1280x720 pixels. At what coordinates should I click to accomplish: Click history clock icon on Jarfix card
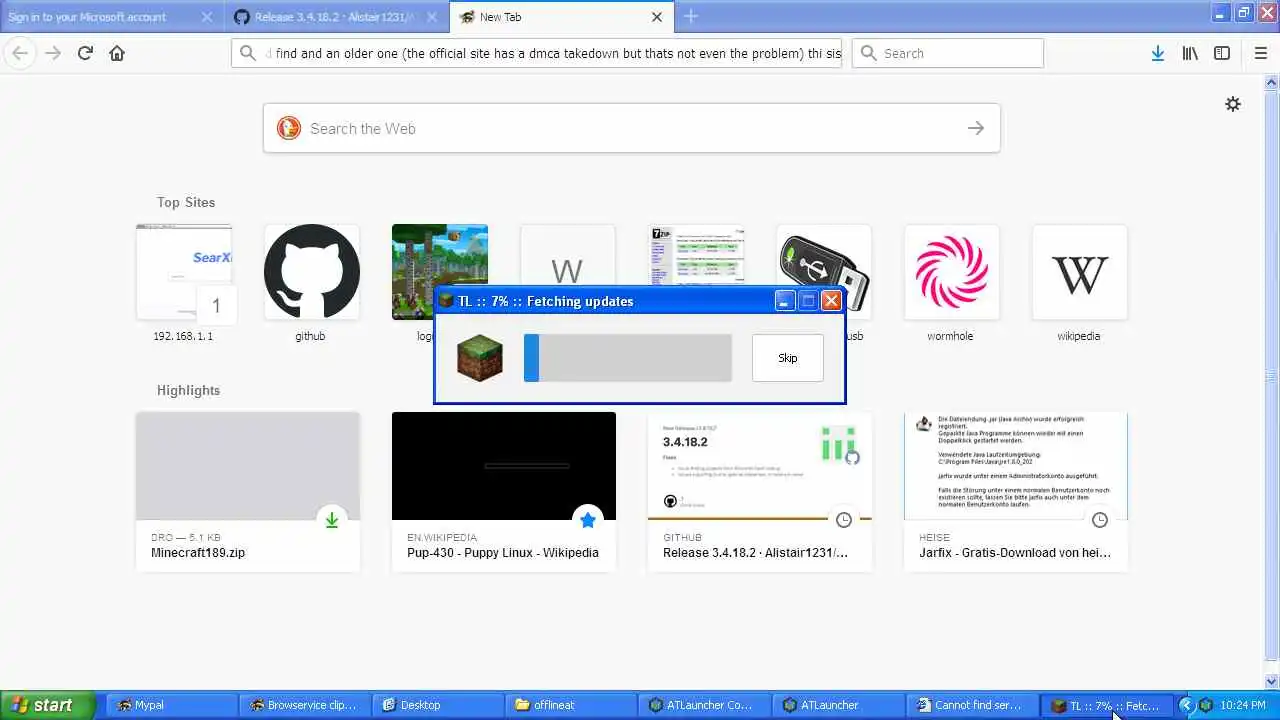(x=1100, y=520)
